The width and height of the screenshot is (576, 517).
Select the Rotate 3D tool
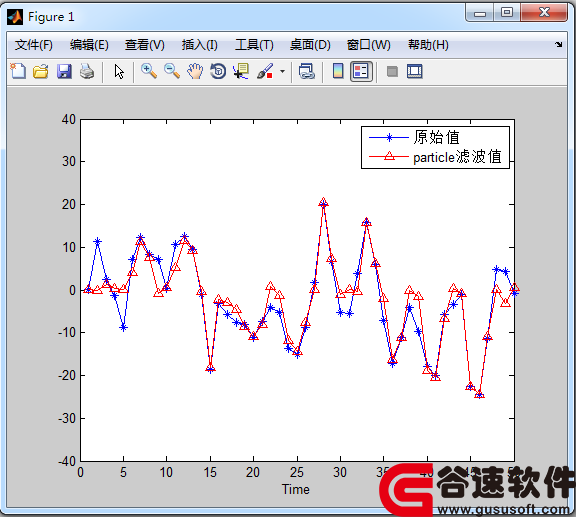pos(218,71)
